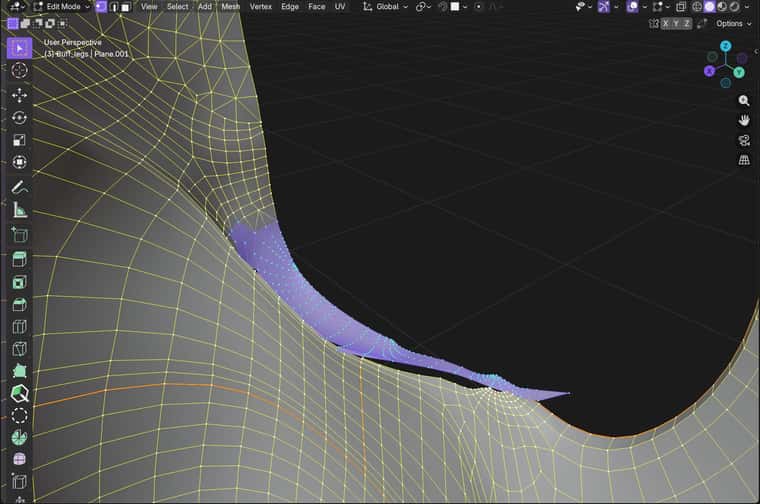This screenshot has height=504, width=760.
Task: Enable face select mode
Action: tap(126, 6)
